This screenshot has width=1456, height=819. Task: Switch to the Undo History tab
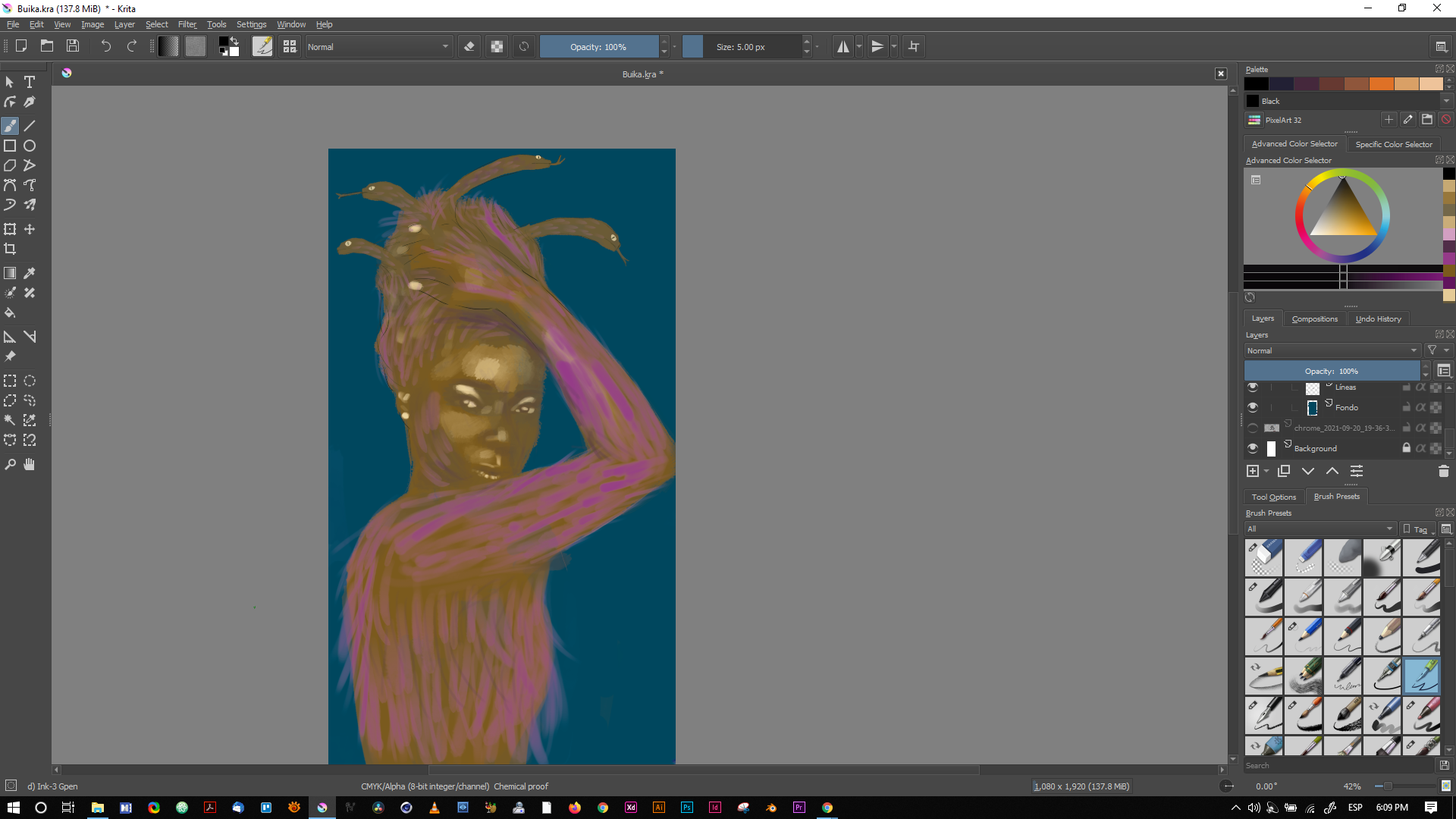pos(1378,318)
